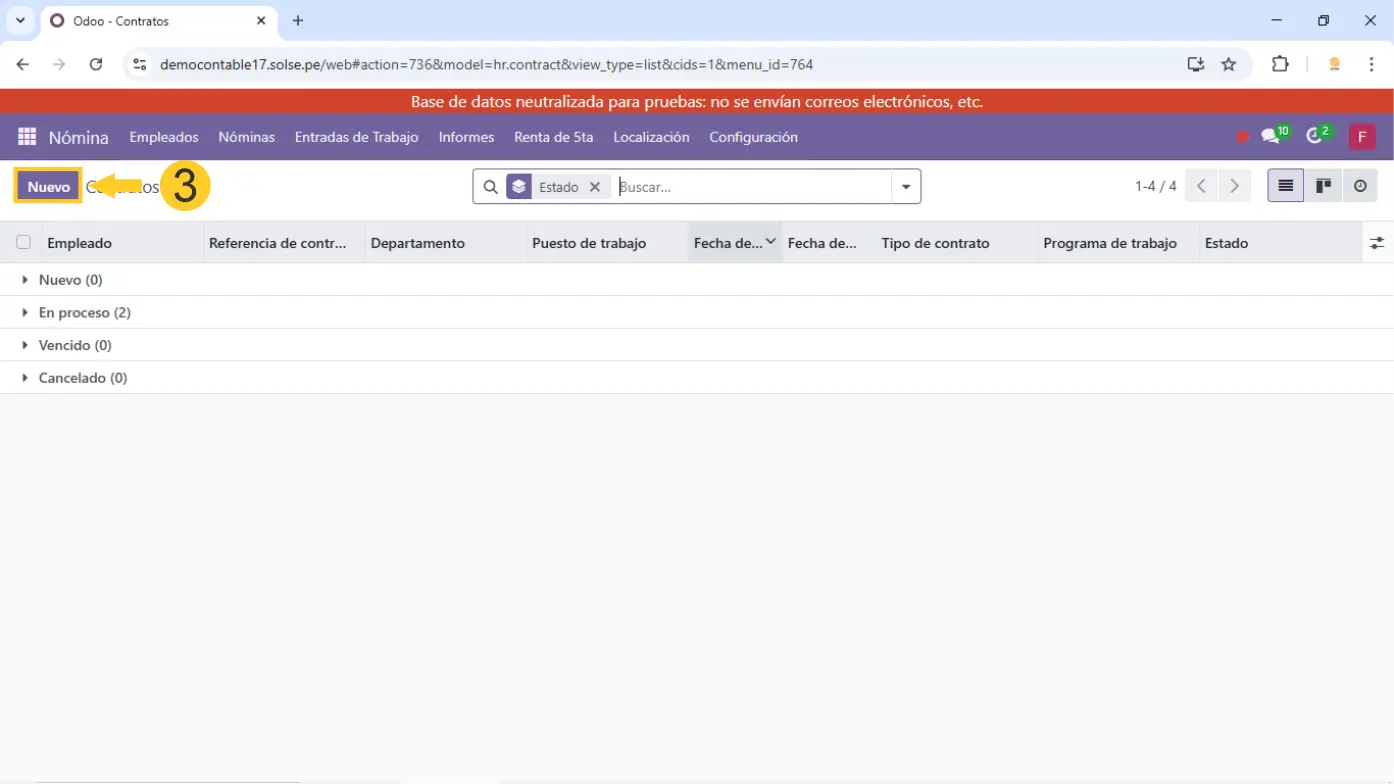This screenshot has height=784, width=1394.
Task: Switch to list view
Action: (x=1286, y=186)
